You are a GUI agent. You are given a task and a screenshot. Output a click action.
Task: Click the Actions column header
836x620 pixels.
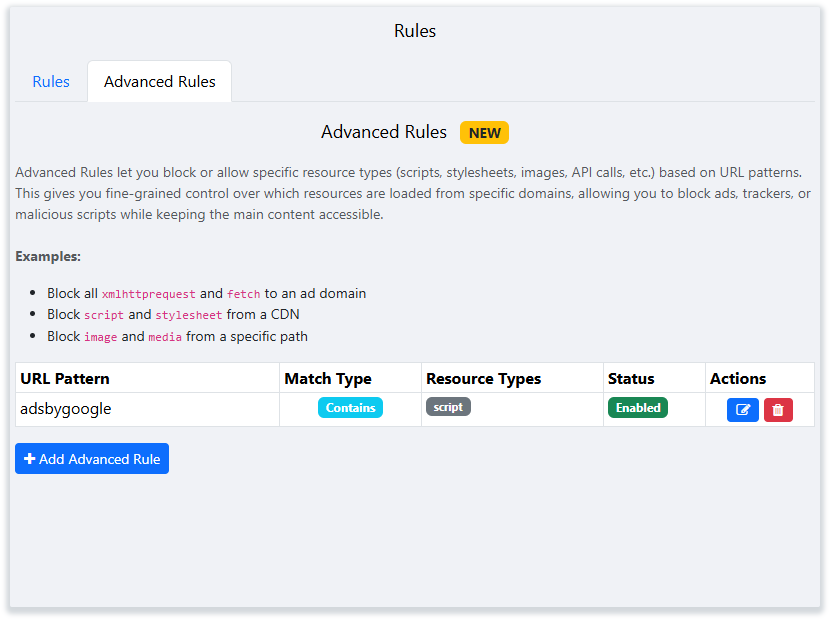click(737, 378)
